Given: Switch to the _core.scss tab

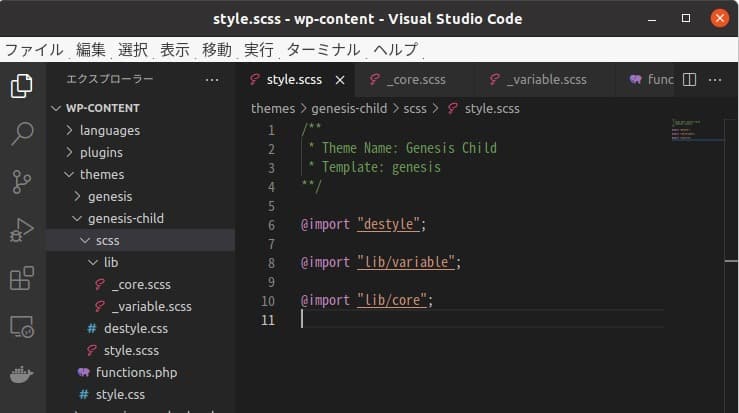Looking at the screenshot, I should coord(417,80).
